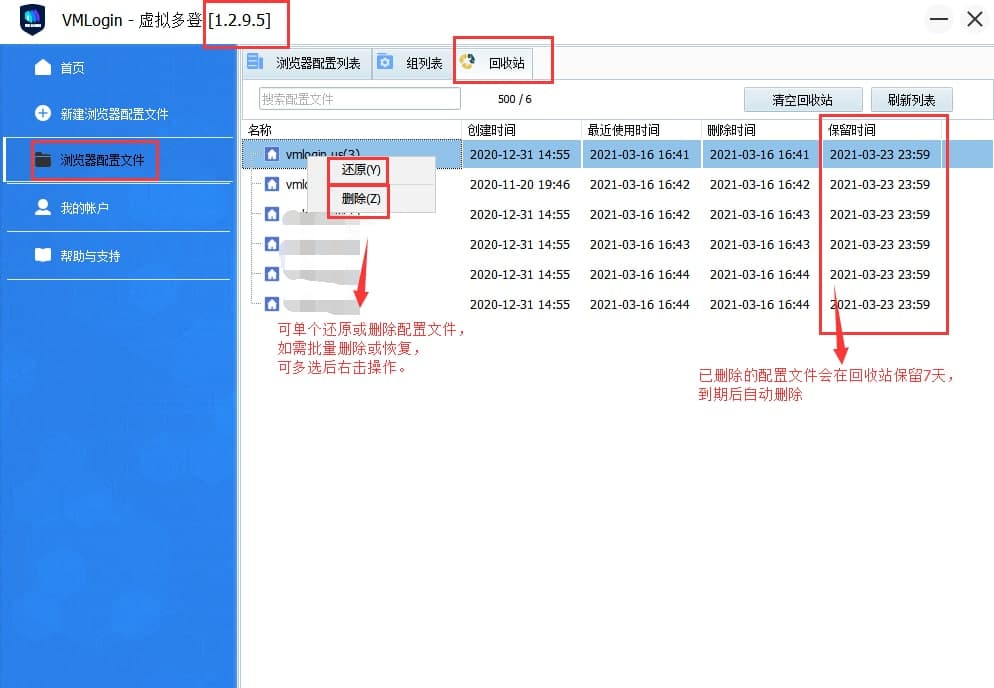Click the 删除时间 column header
The height and width of the screenshot is (688, 994).
[x=760, y=130]
